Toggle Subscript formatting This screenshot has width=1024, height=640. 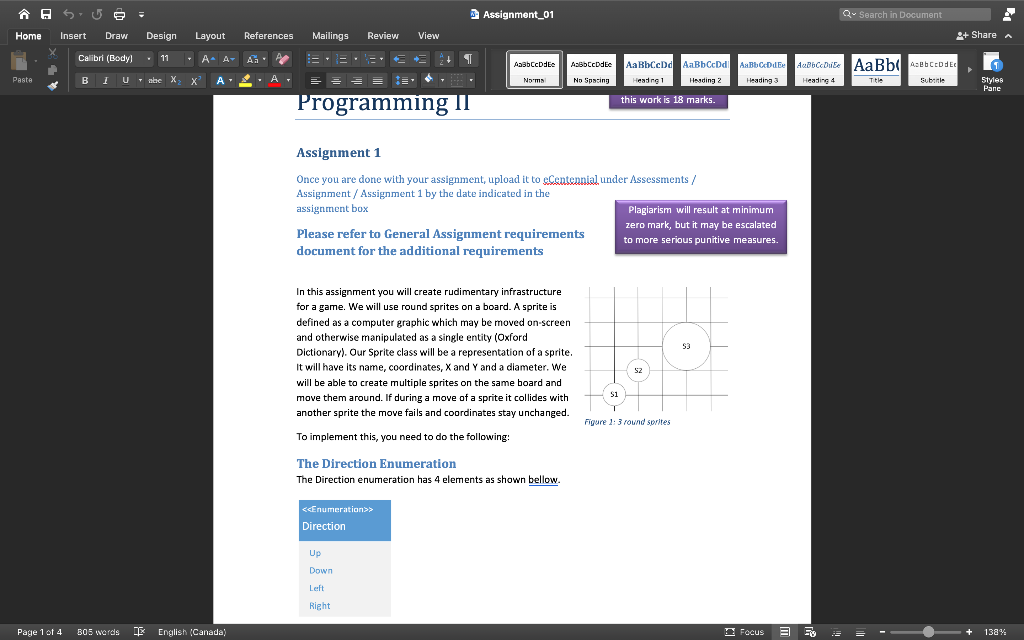[175, 80]
